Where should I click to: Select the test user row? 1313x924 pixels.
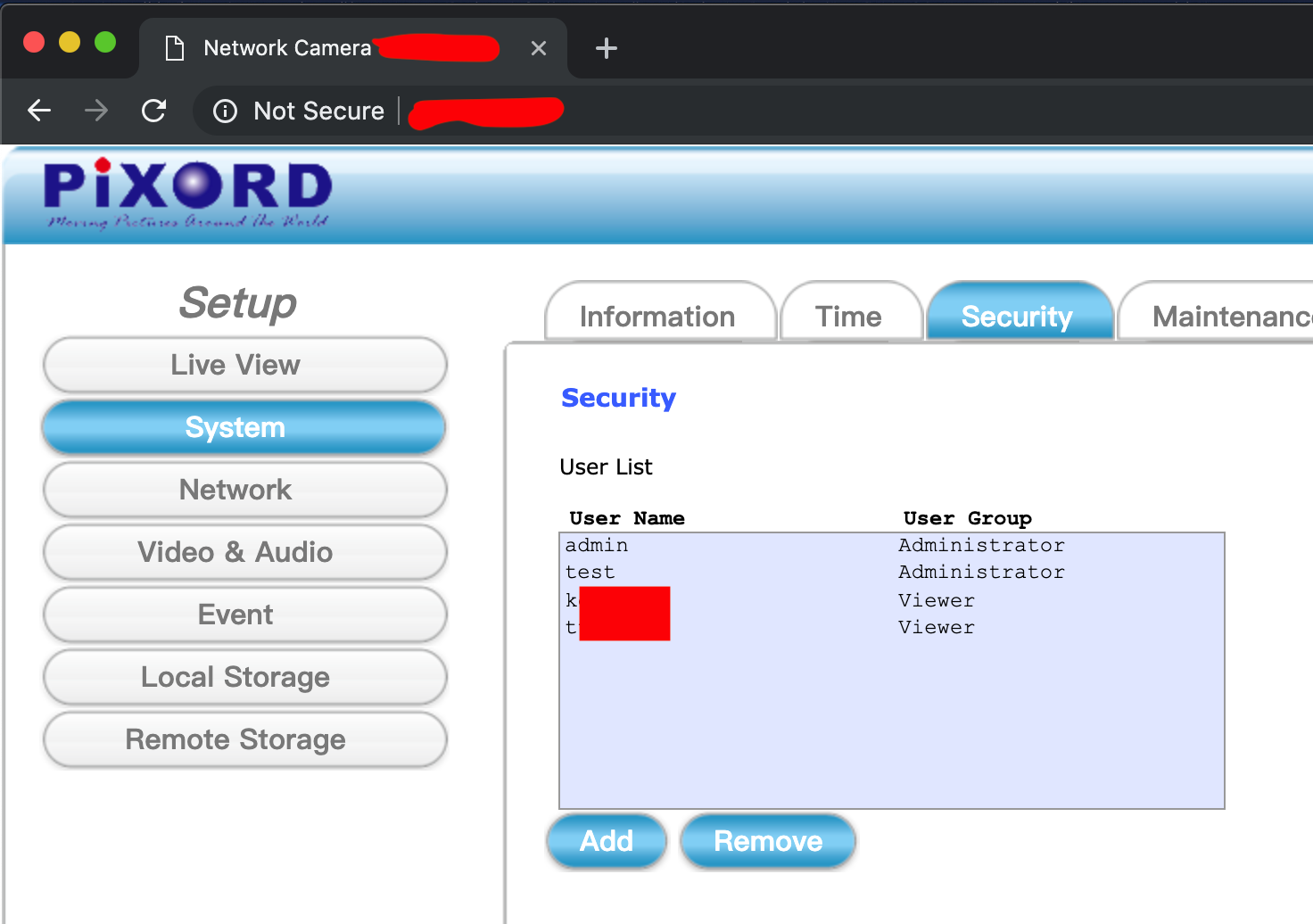pos(892,572)
